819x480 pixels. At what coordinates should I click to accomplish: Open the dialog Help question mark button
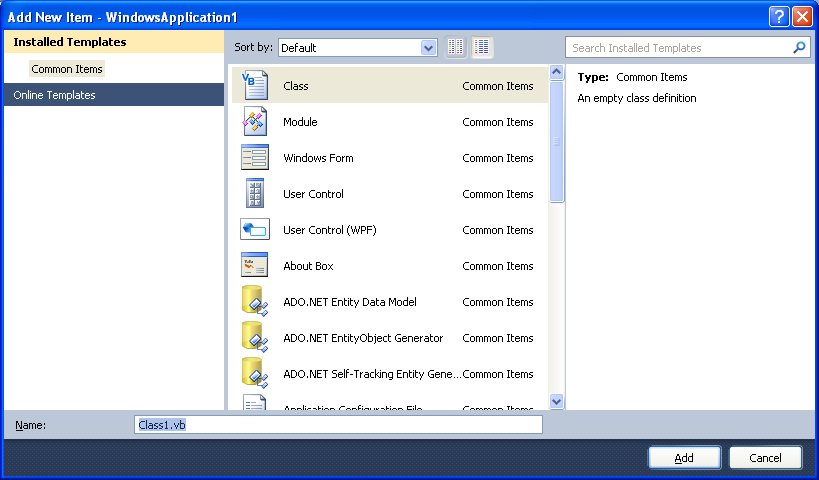click(779, 17)
